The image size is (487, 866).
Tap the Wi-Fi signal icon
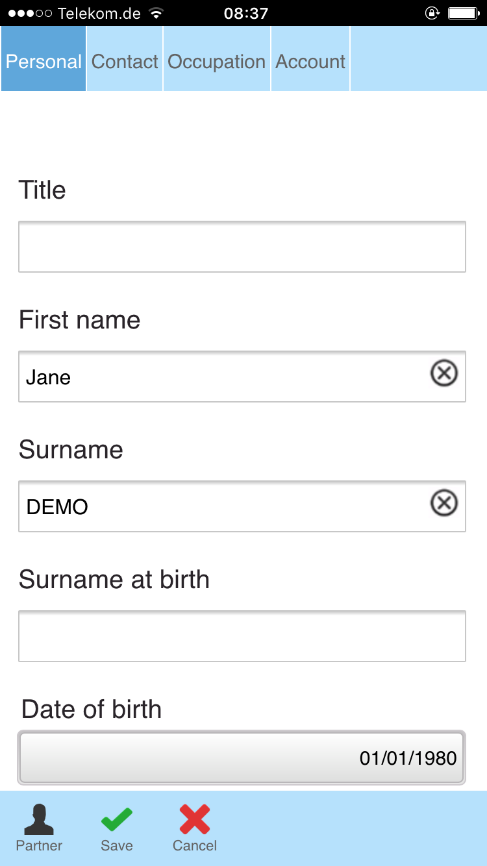tap(157, 13)
